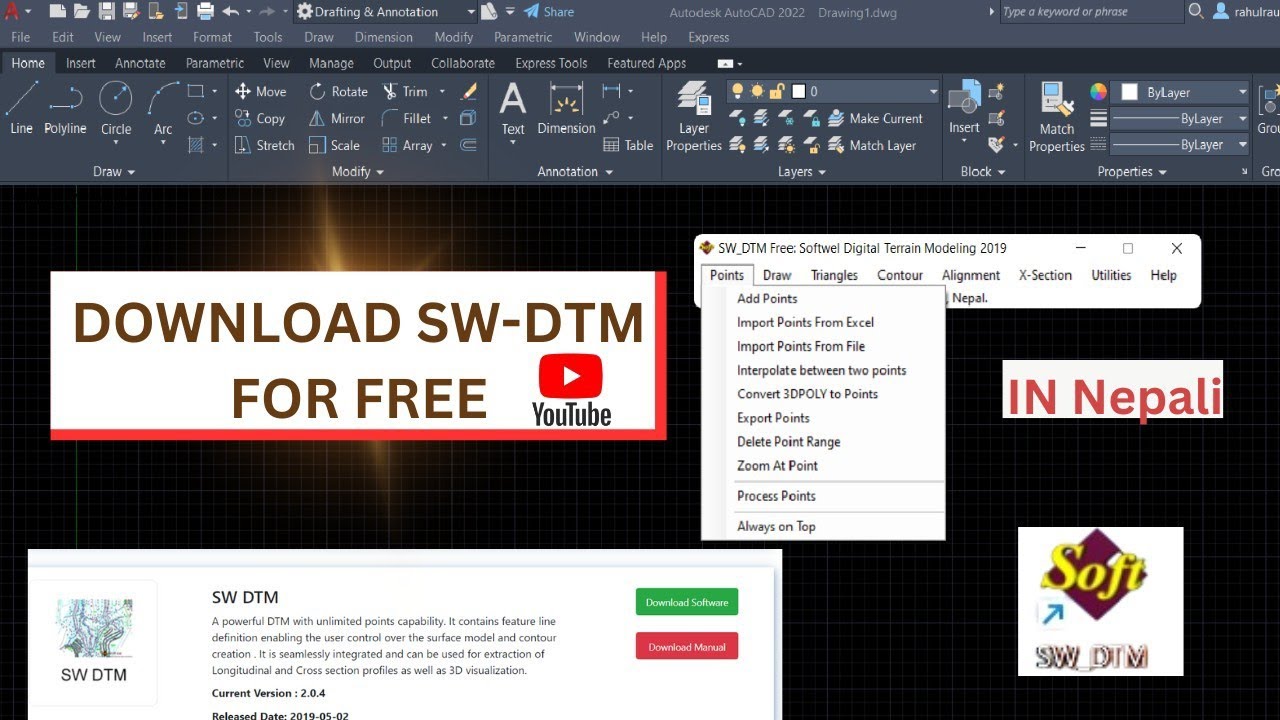Click the Open file icon in quick access toolbar
Viewport: 1280px width, 720px height.
coord(81,12)
